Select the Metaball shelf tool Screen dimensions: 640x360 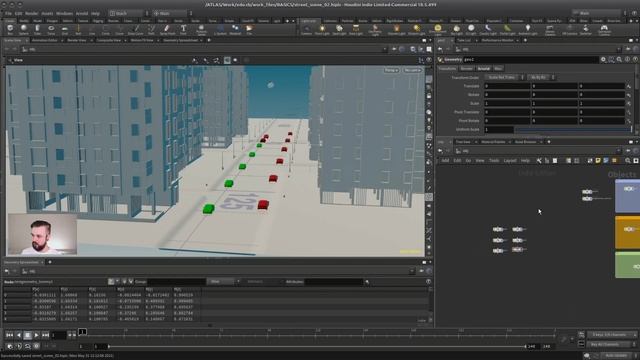tap(235, 29)
